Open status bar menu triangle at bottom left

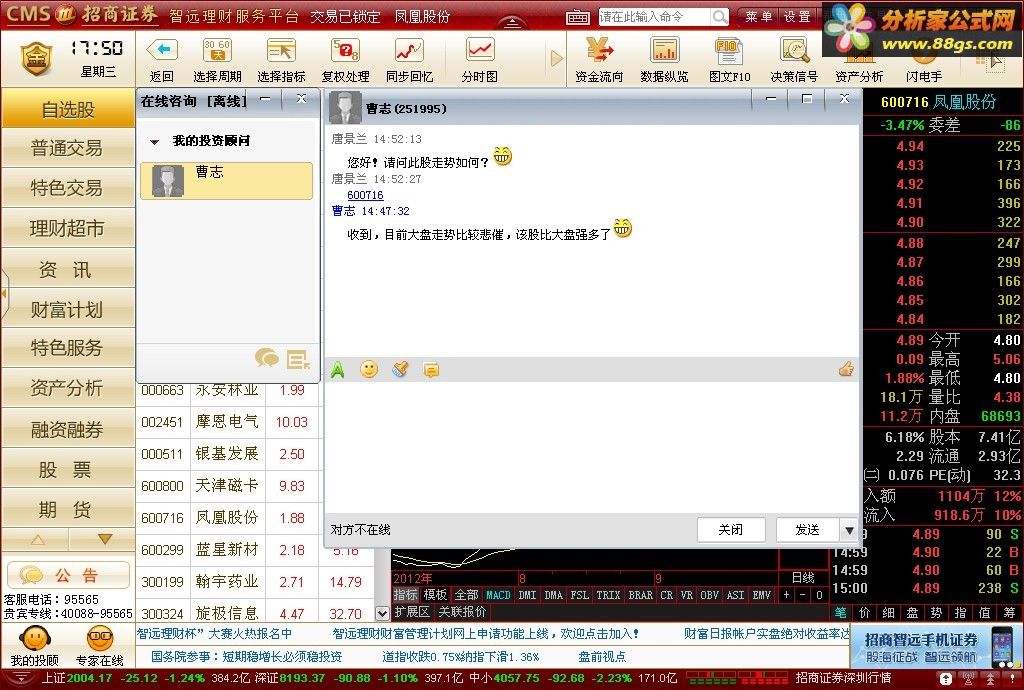tap(21, 679)
